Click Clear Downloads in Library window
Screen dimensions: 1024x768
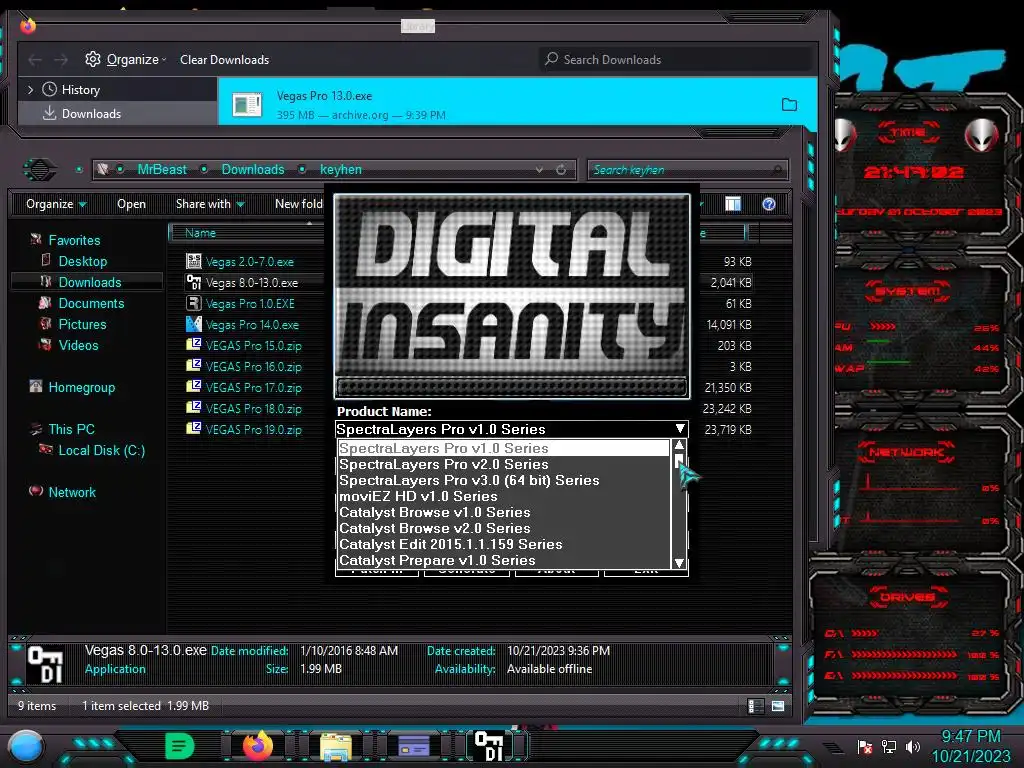(224, 59)
